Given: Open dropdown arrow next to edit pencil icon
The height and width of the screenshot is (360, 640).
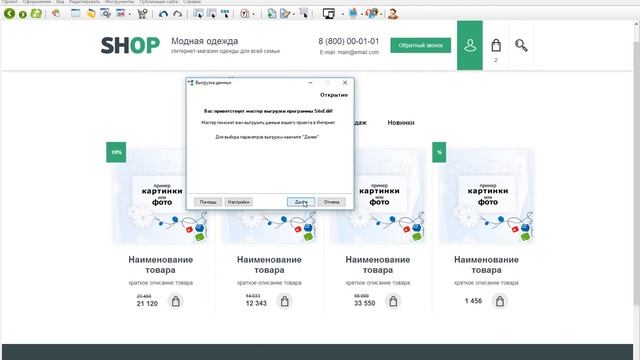Looking at the screenshot, I should (294, 14).
